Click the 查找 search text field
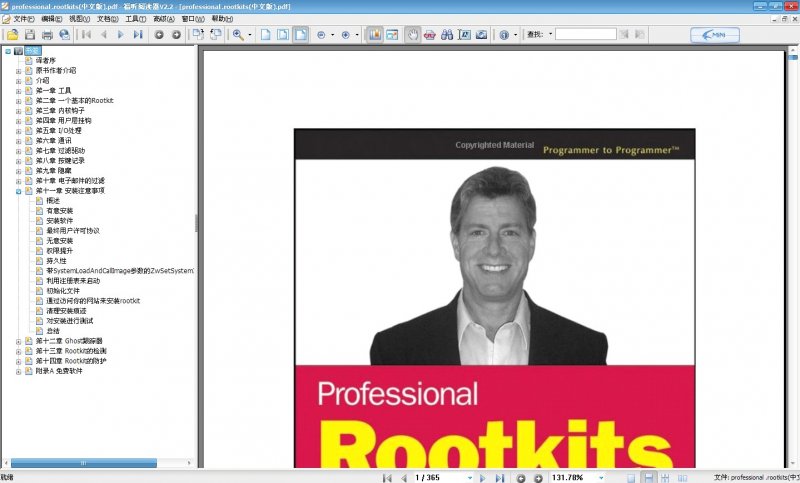 coord(586,34)
